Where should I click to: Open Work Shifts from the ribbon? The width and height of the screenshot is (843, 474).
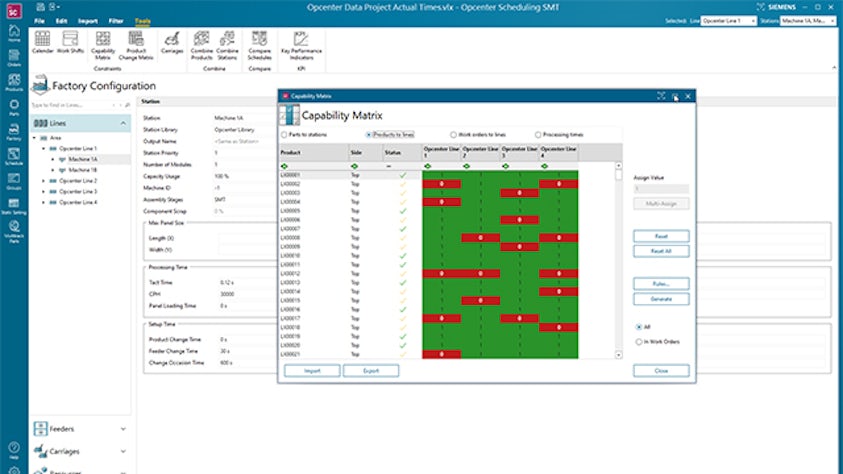[x=70, y=42]
